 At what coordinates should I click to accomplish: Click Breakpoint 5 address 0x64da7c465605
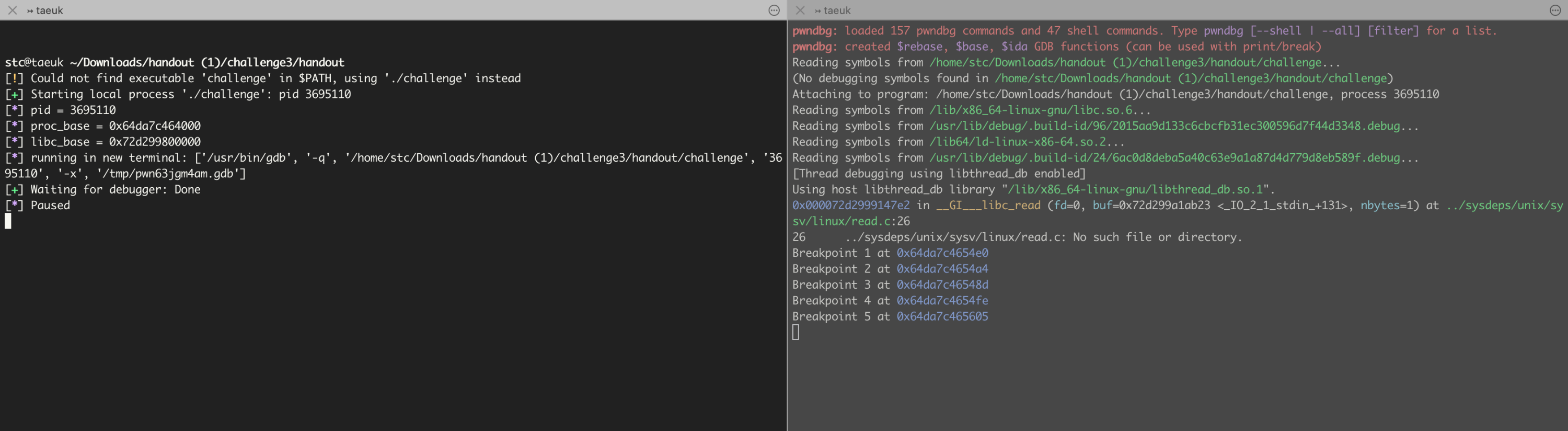(x=942, y=316)
